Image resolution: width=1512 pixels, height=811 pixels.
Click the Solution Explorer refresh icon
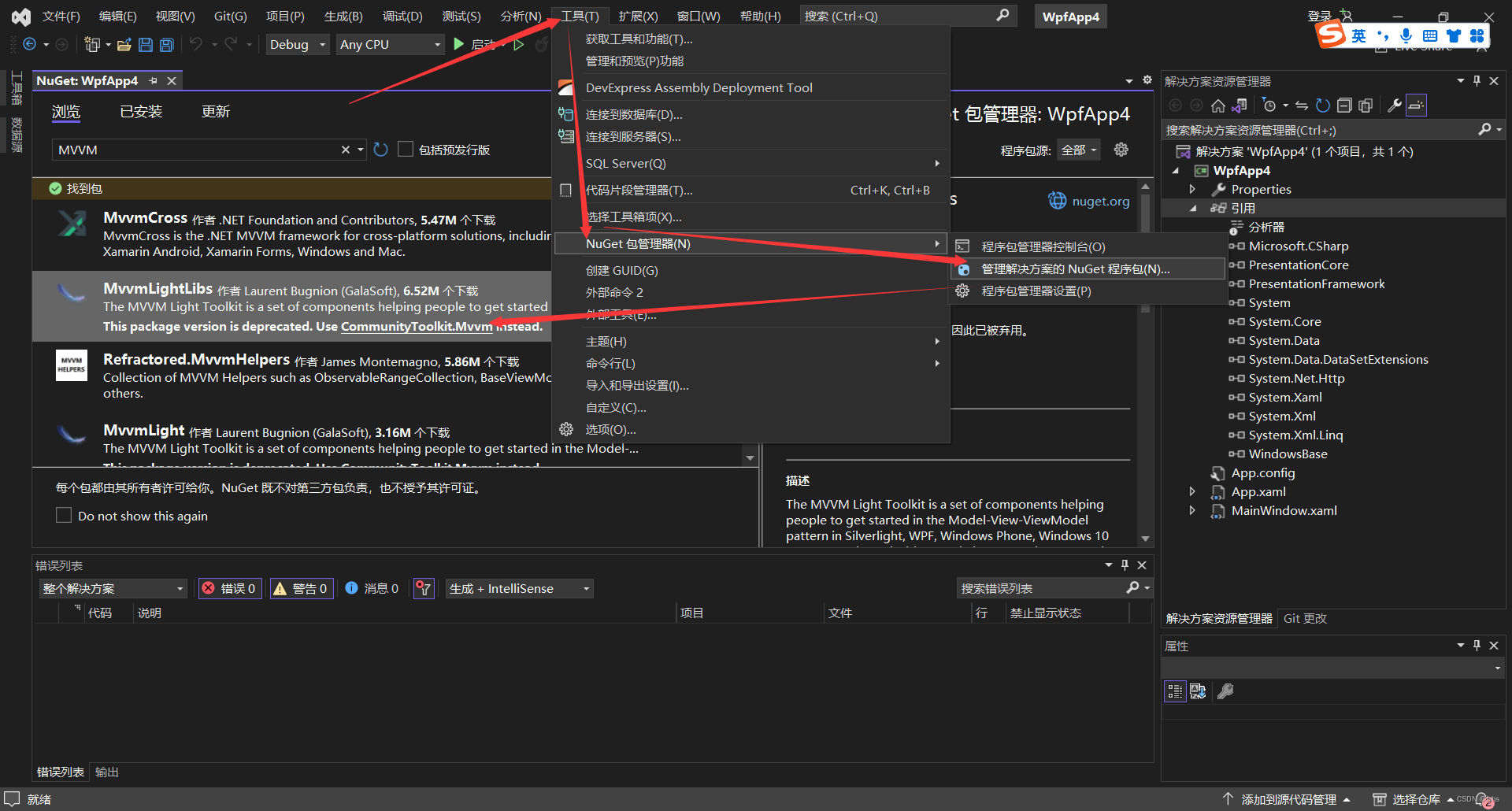(x=1323, y=106)
